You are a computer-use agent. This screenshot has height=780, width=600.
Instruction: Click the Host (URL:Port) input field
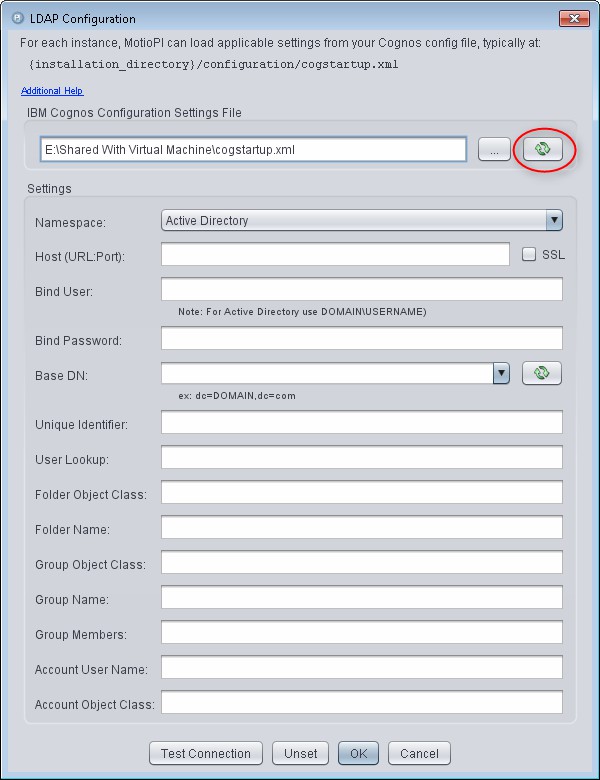[x=335, y=254]
